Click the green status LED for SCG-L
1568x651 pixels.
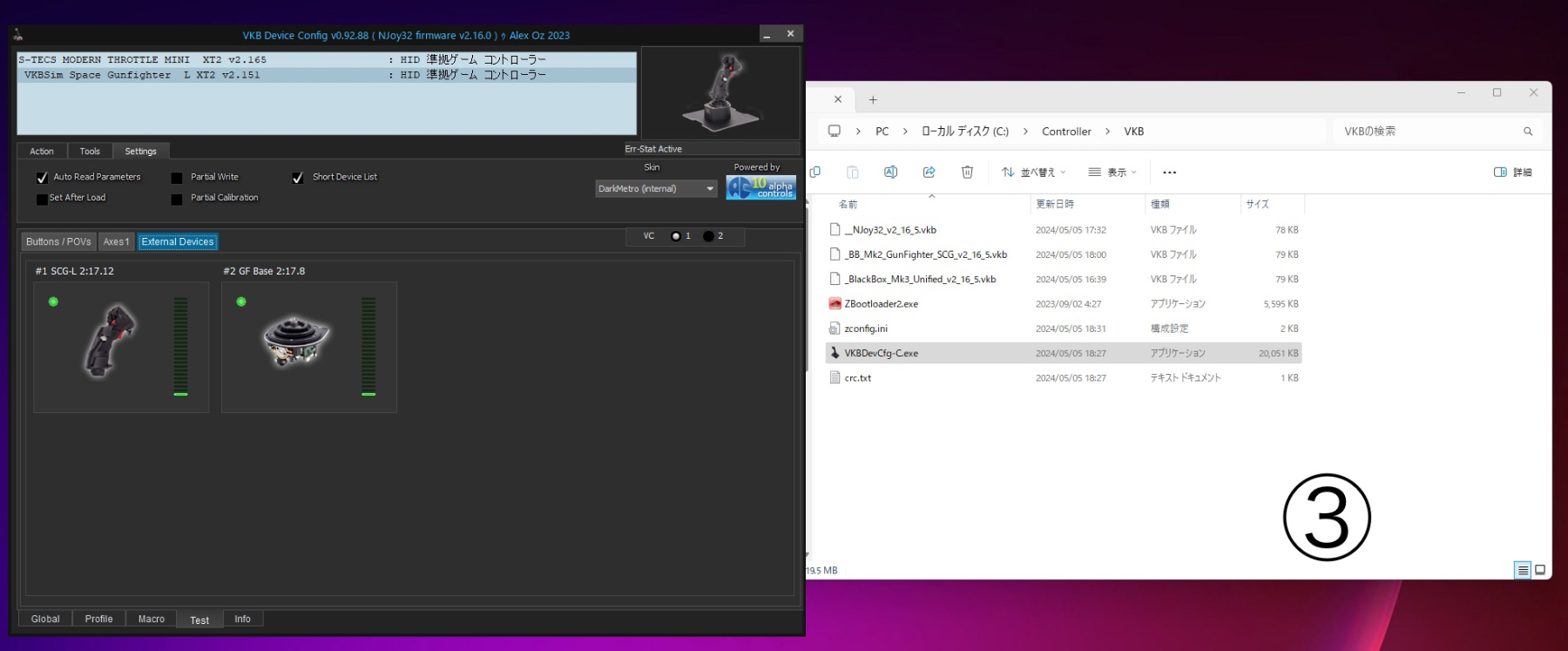[x=53, y=302]
